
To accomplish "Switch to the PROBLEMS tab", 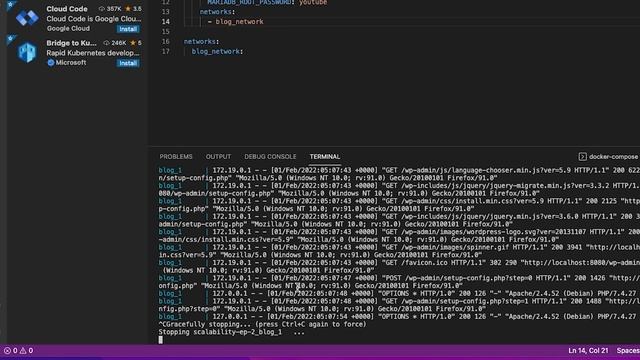I will click(176, 157).
